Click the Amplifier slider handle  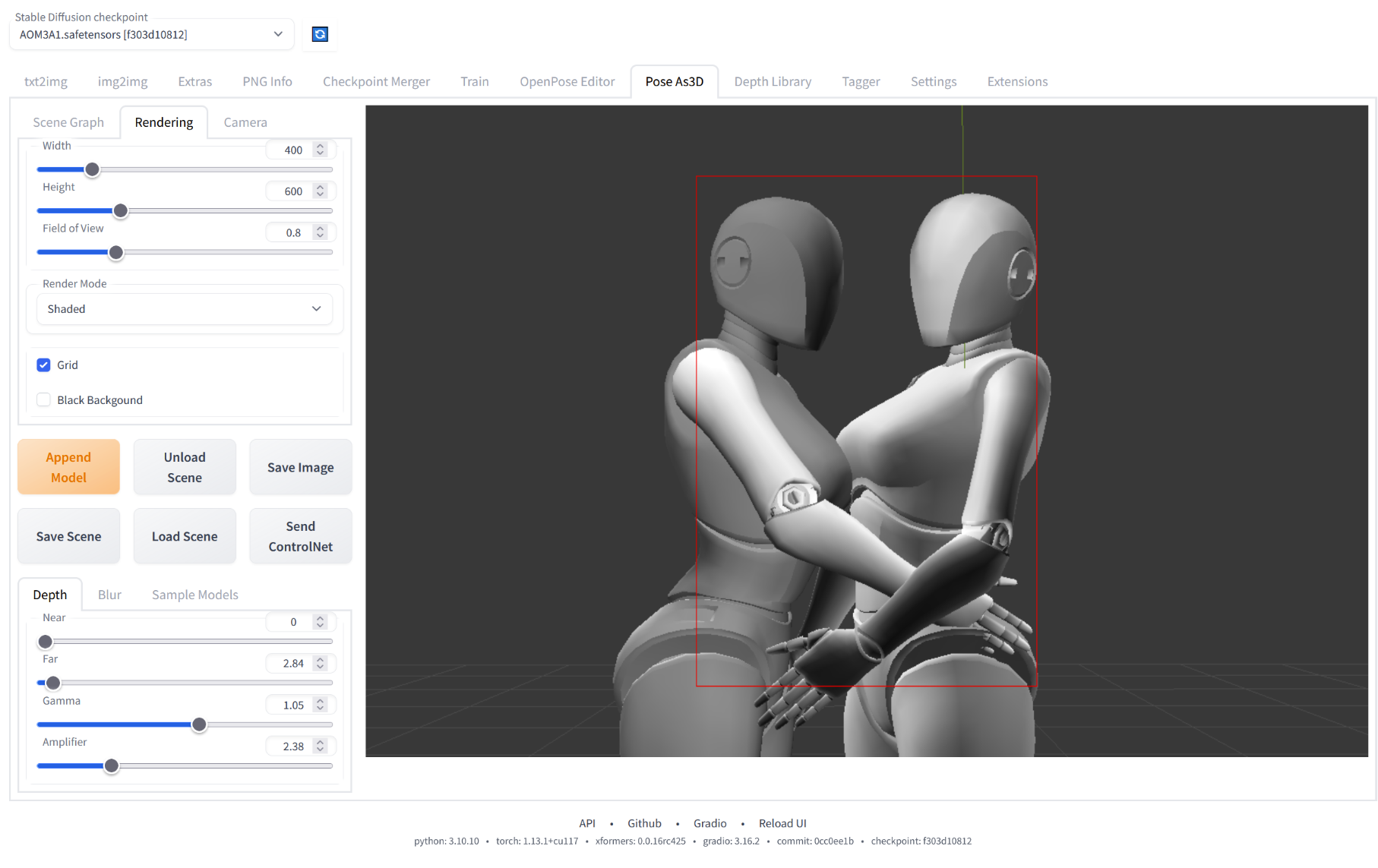pyautogui.click(x=112, y=766)
